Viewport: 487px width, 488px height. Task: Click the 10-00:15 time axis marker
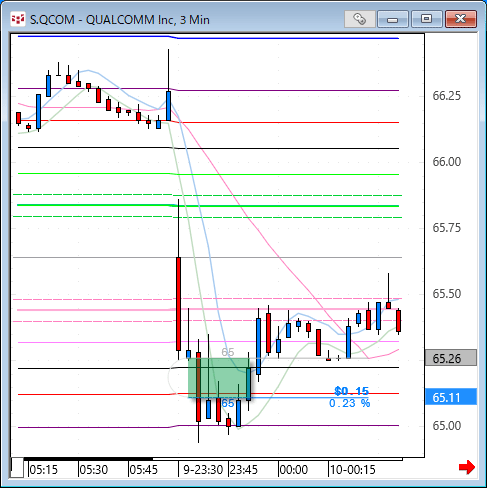coord(353,470)
